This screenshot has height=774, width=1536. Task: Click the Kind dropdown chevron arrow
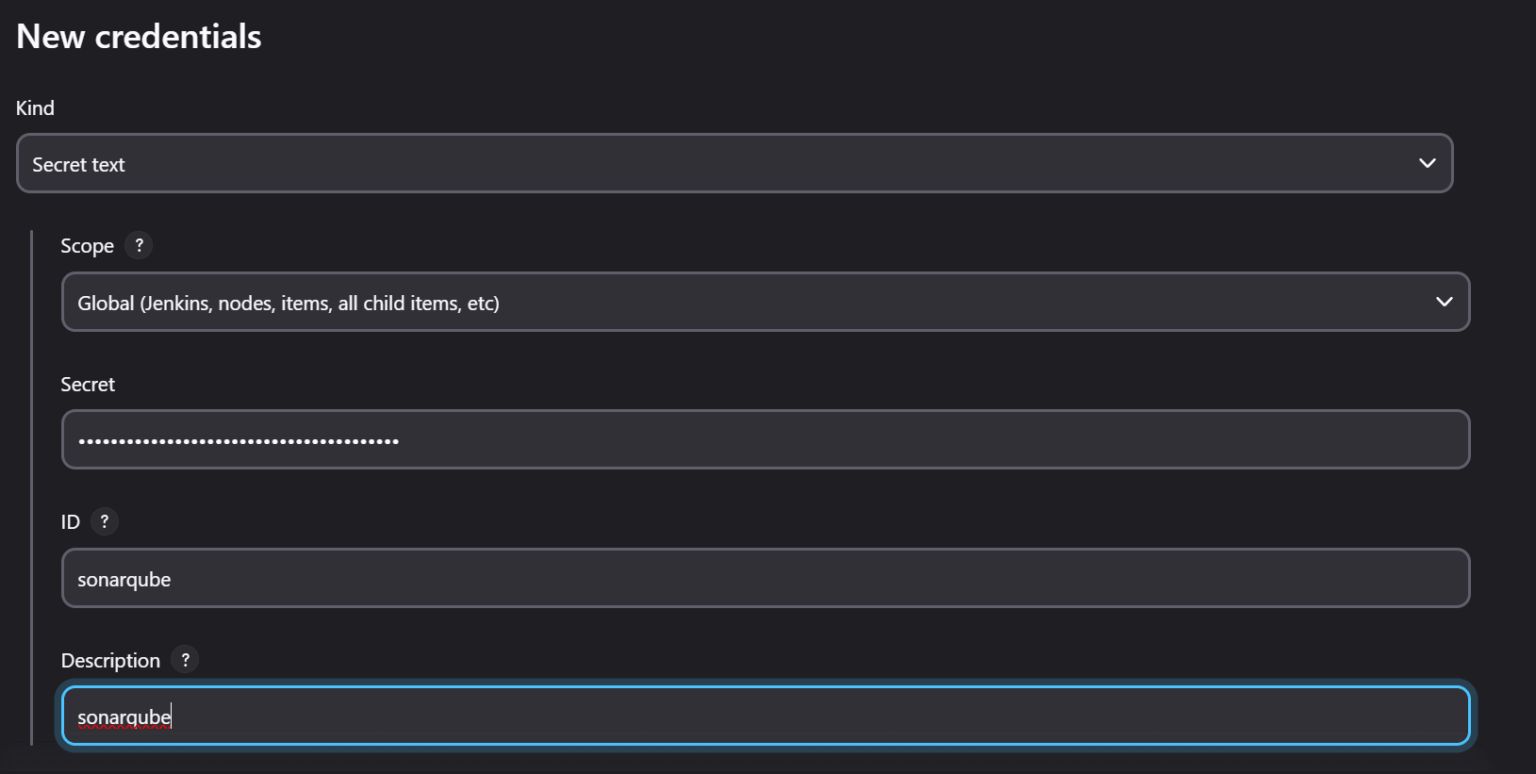1428,163
